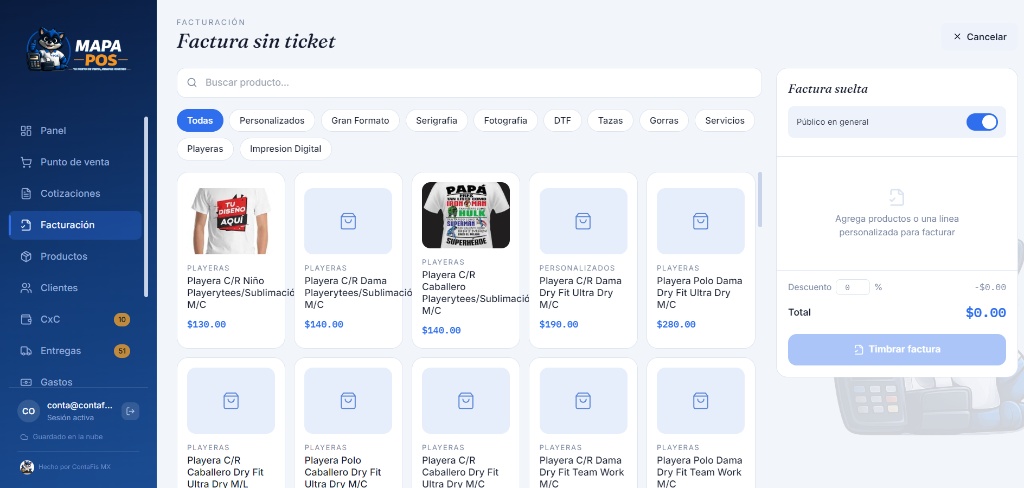
Task: Add Playera Polo Dama Dry Fit Team Work
Action: (701, 423)
